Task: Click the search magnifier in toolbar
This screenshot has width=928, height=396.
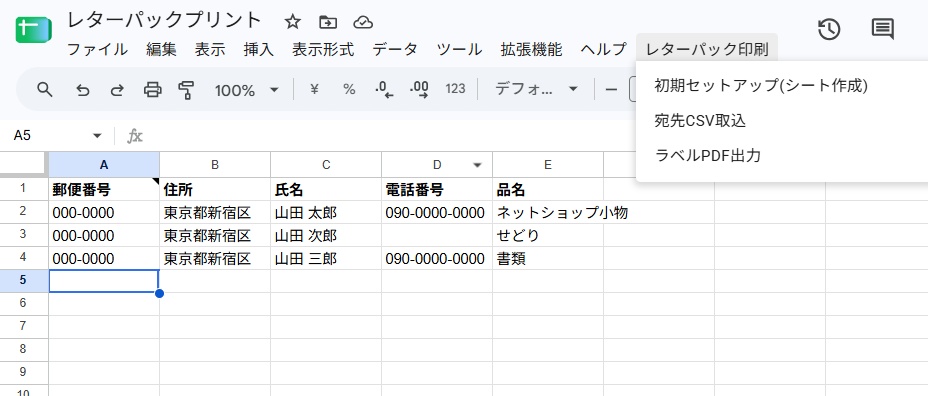Action: (45, 89)
